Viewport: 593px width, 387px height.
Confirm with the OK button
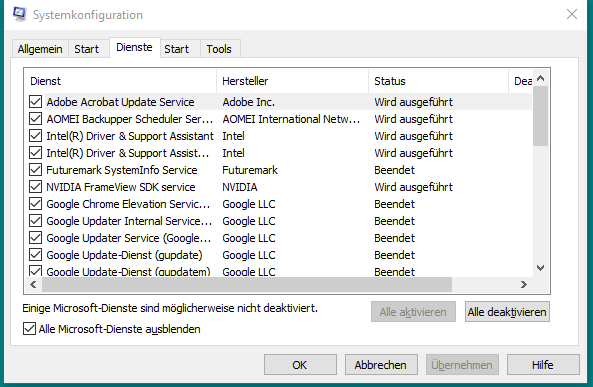300,365
